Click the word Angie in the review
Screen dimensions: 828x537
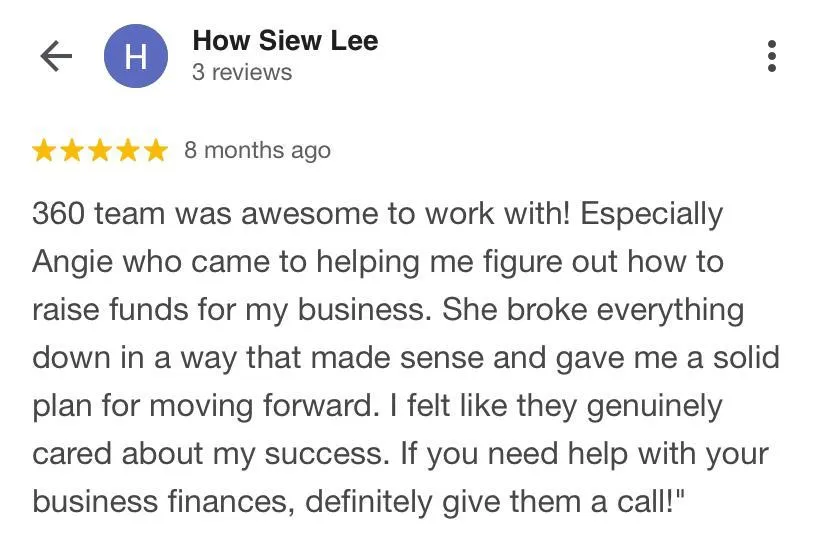click(72, 263)
